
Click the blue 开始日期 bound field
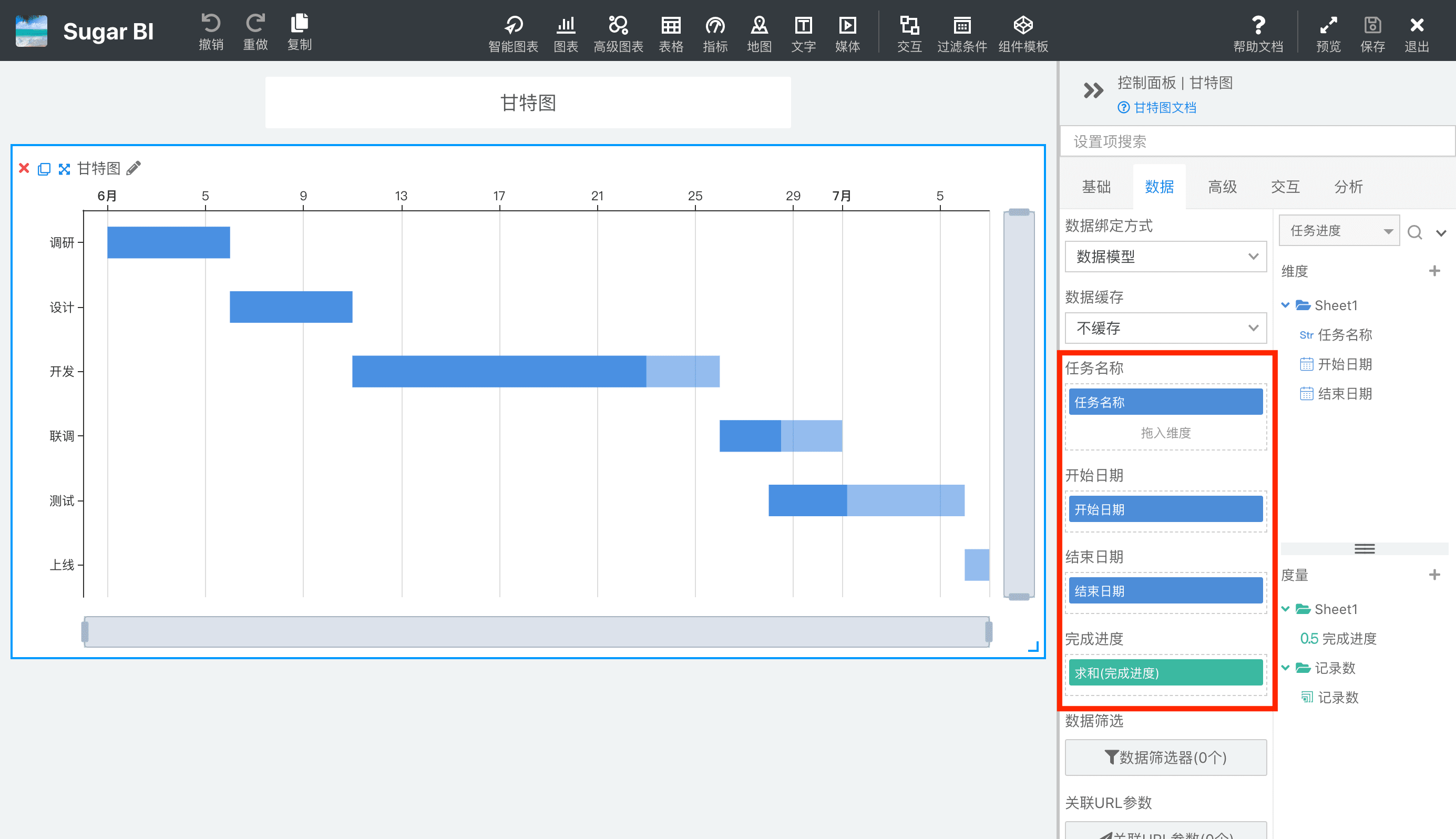1166,509
